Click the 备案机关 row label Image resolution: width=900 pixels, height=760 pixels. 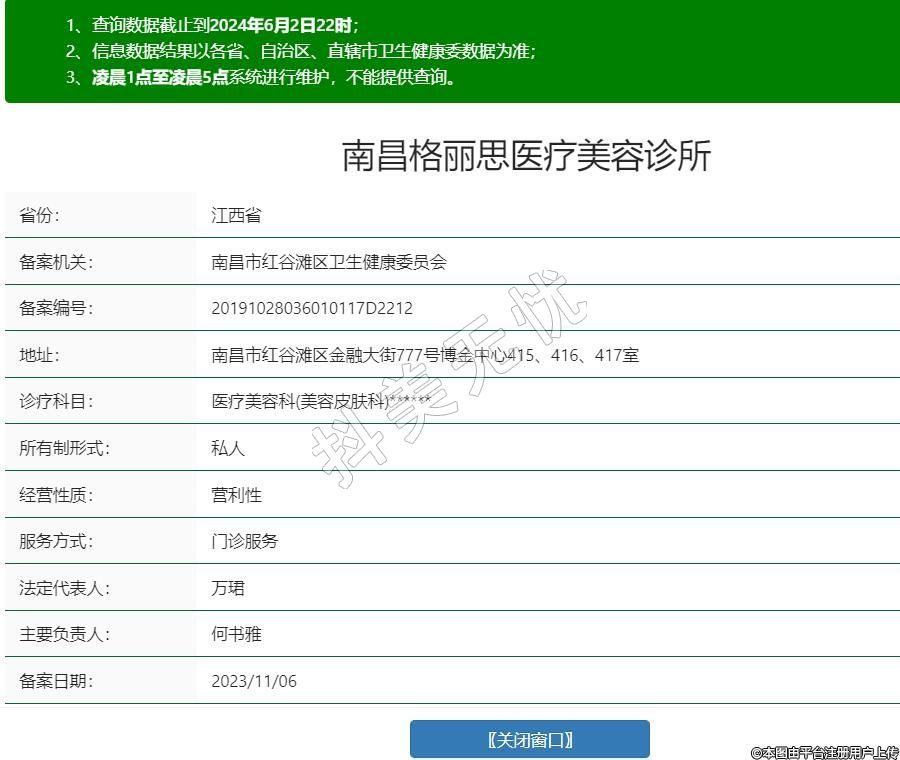point(56,262)
